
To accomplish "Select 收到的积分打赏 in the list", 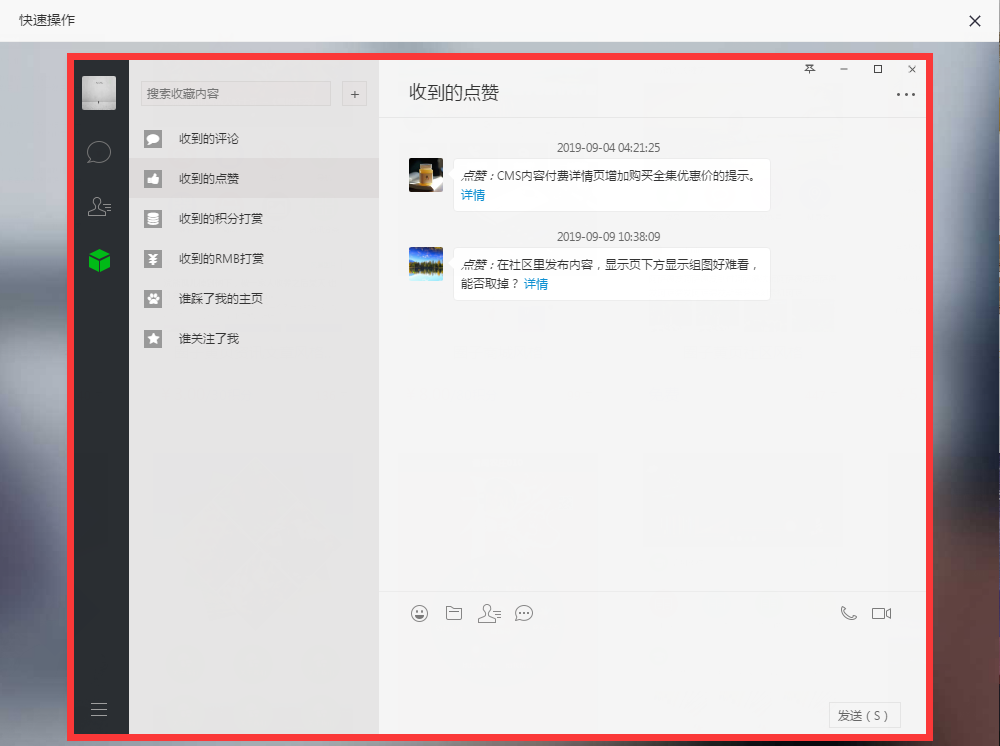I will coord(220,219).
